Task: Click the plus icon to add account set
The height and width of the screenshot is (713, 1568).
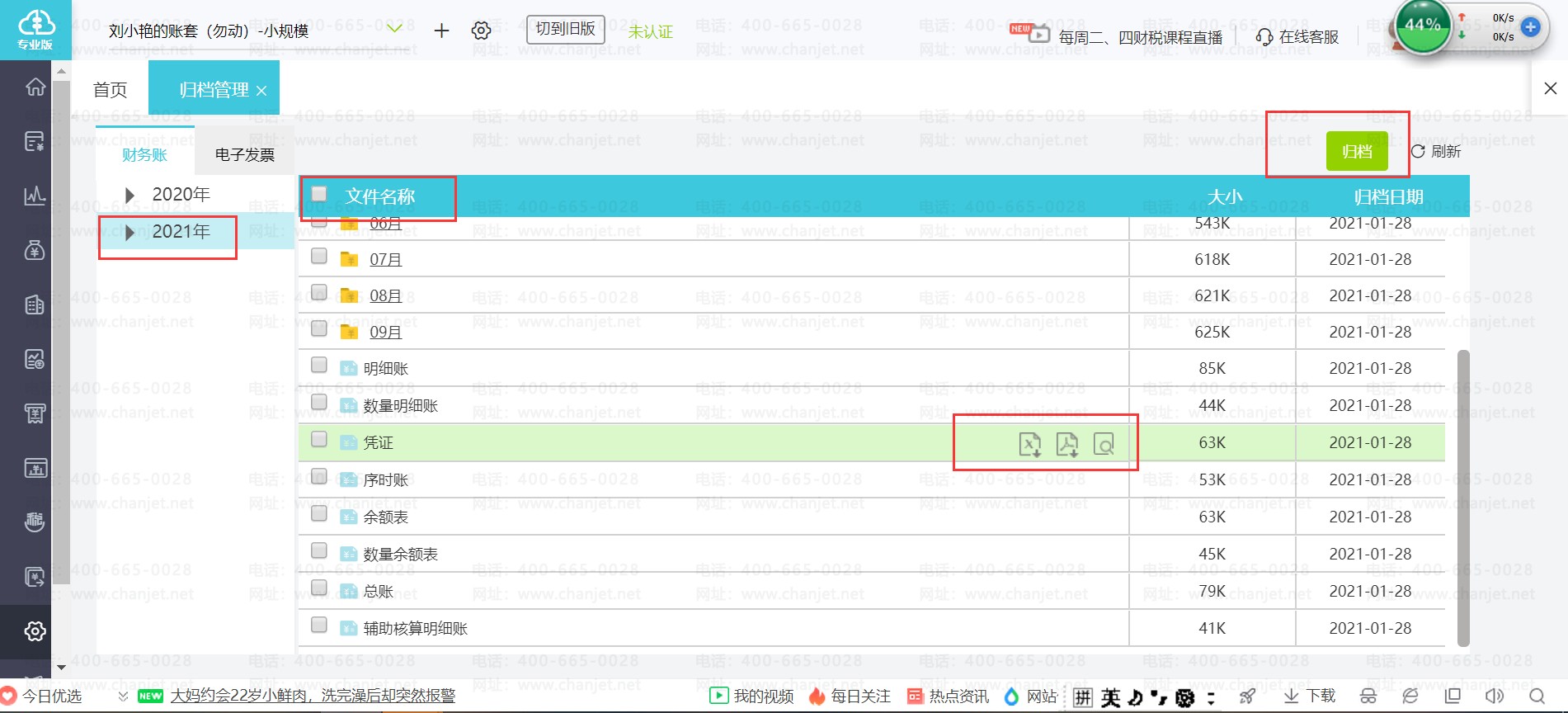Action: click(x=442, y=31)
